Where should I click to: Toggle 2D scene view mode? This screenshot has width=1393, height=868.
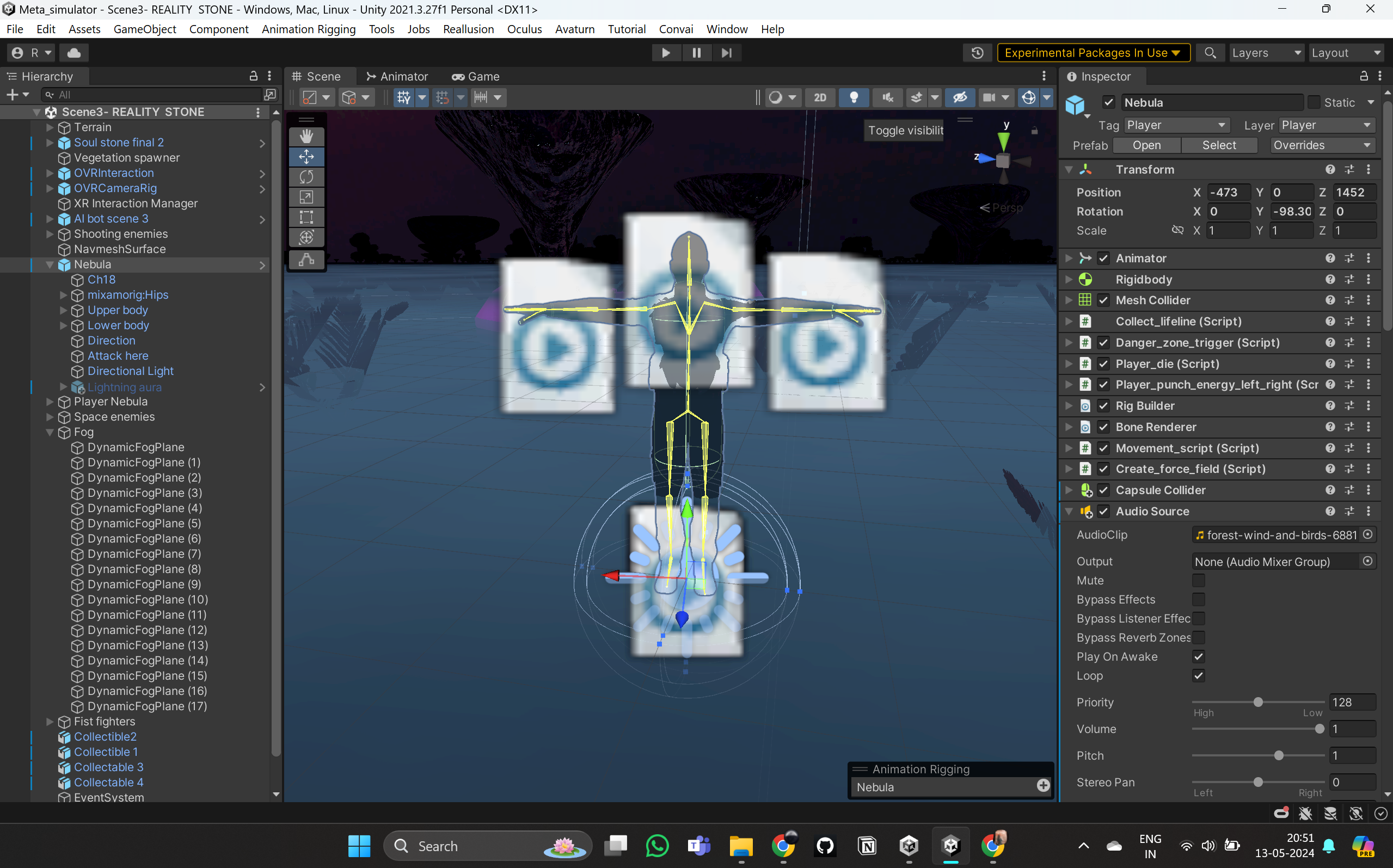click(x=819, y=97)
